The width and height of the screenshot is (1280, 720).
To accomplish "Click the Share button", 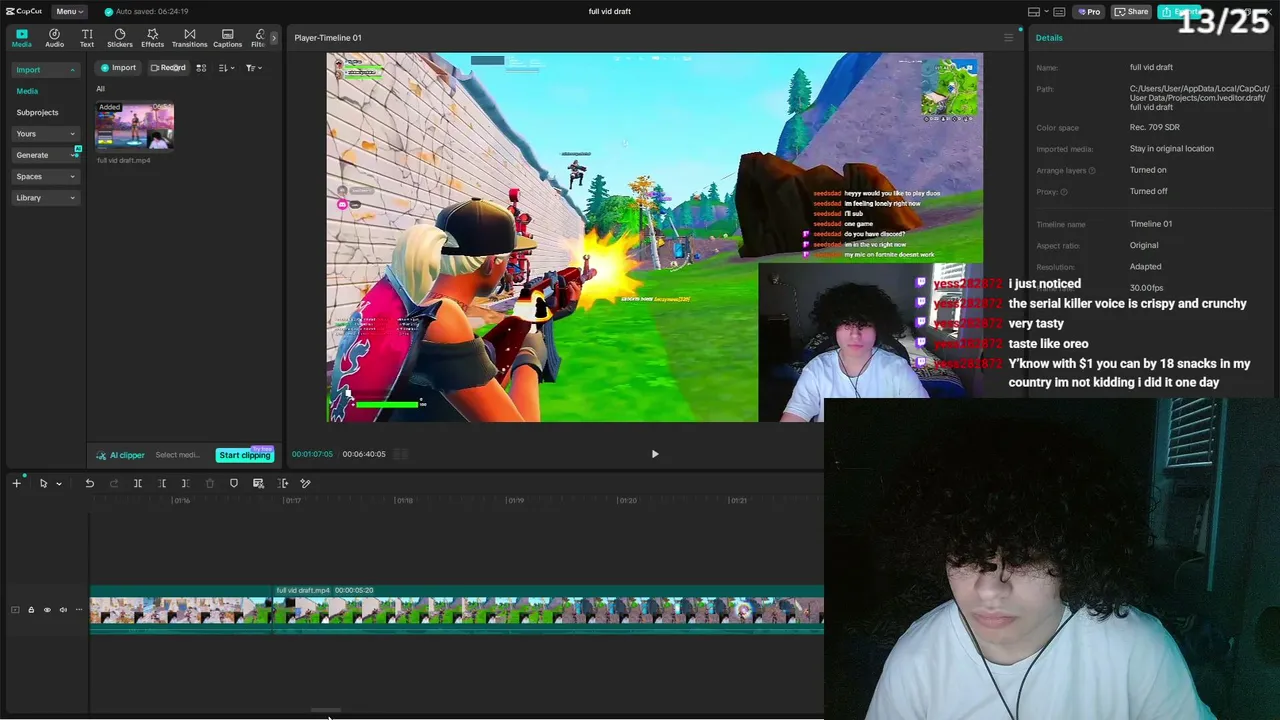I will click(x=1132, y=12).
